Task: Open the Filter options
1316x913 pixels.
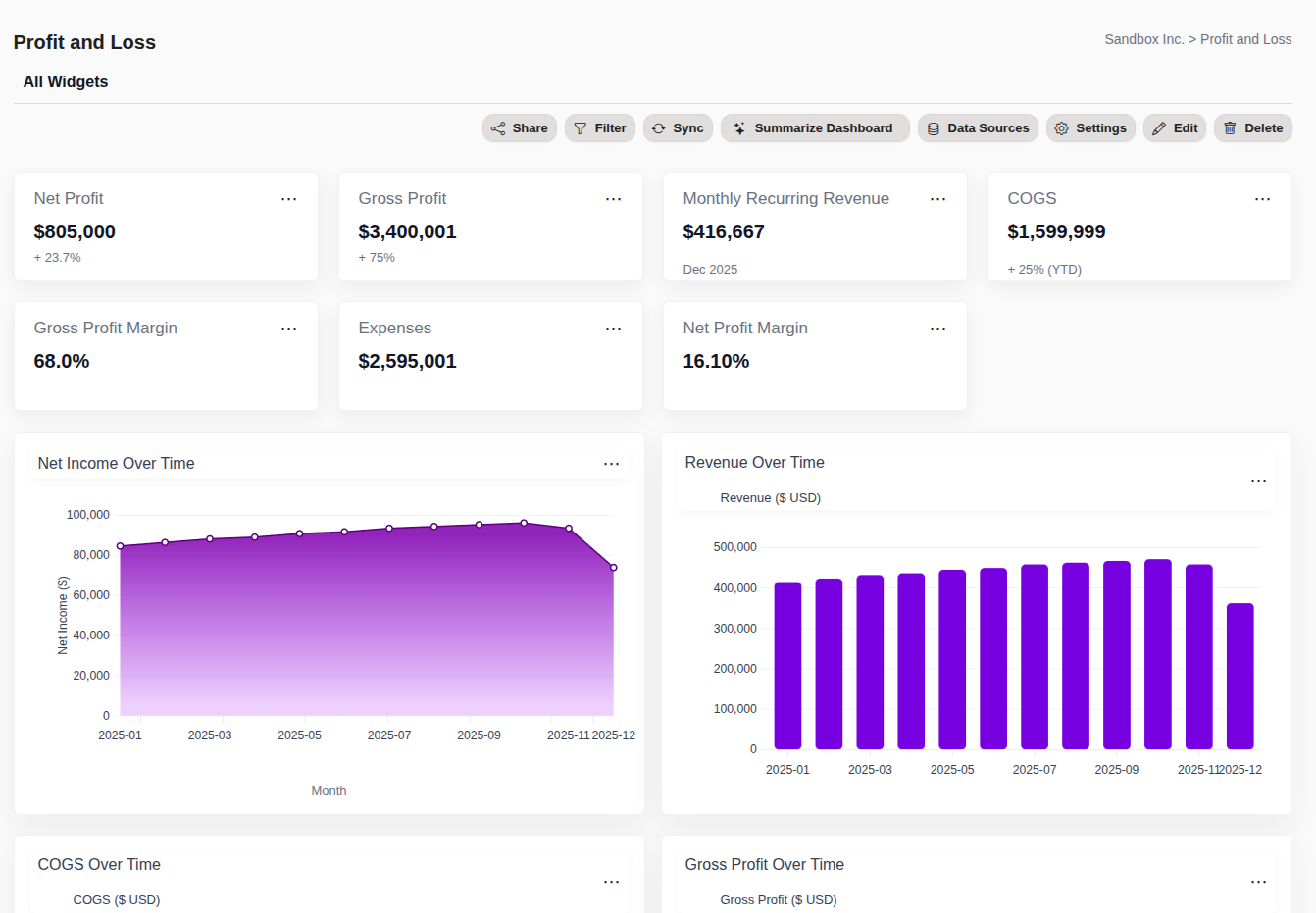Action: tap(600, 128)
